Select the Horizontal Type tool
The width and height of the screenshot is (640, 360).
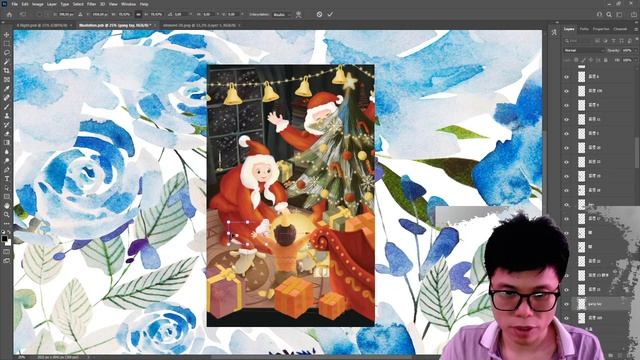click(x=7, y=178)
